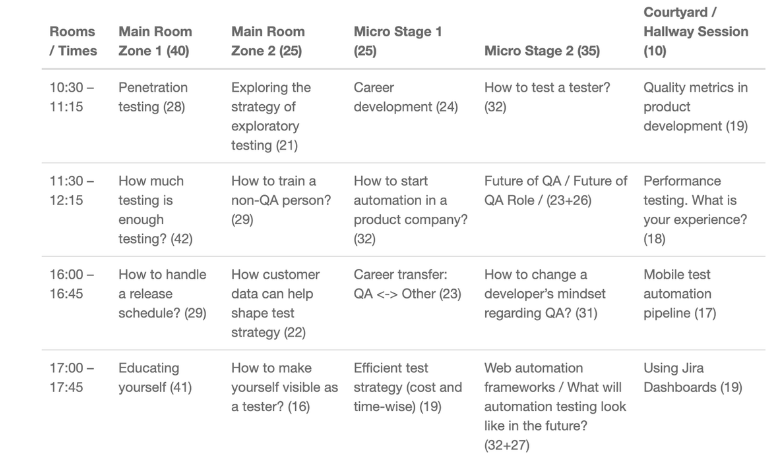Select the '16:00 – 16:45' time slot row label
Screen dimensions: 779x470
point(73,284)
